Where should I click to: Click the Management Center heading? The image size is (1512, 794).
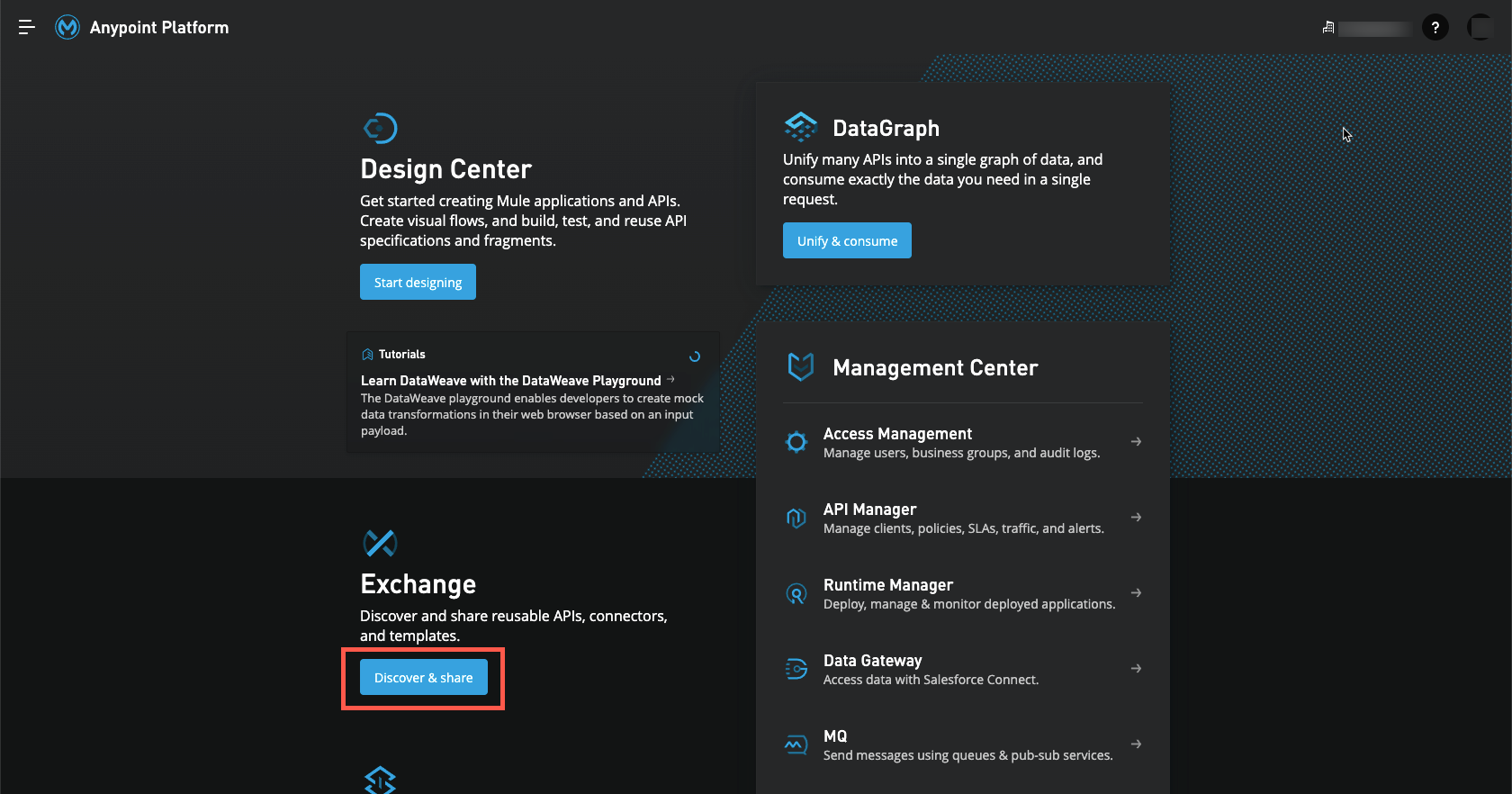pos(935,368)
